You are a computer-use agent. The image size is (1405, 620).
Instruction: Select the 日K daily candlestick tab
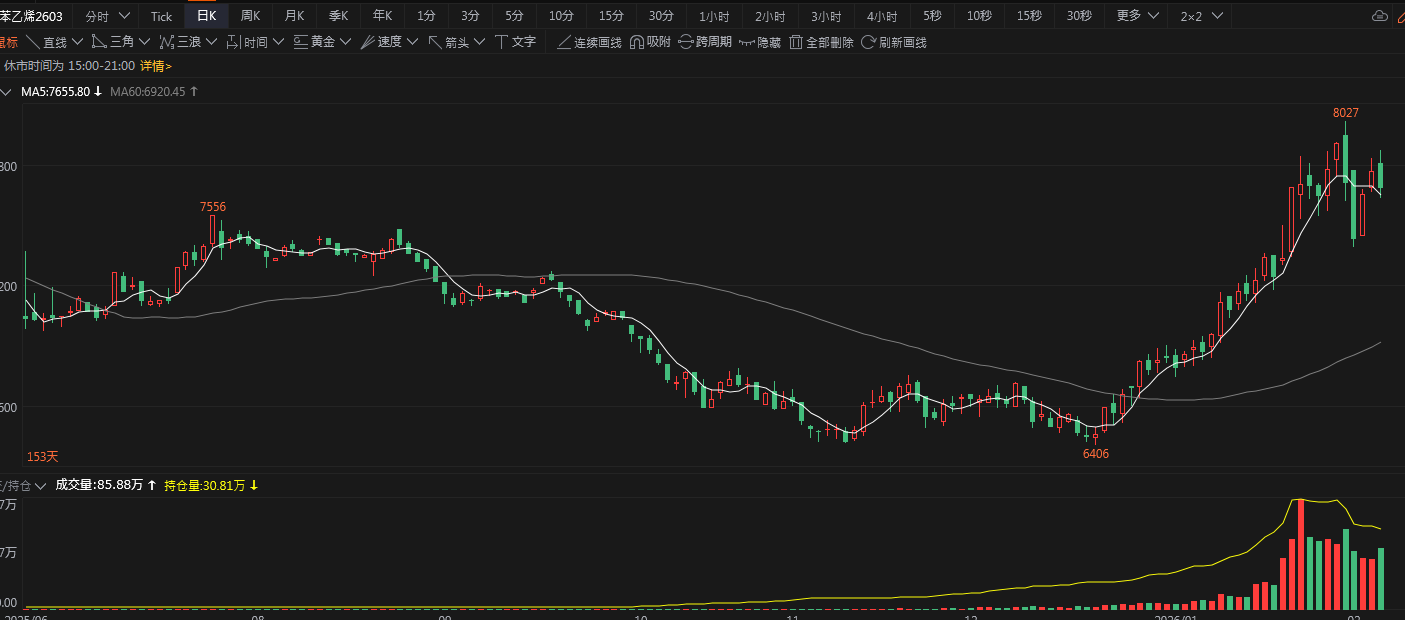(x=207, y=16)
